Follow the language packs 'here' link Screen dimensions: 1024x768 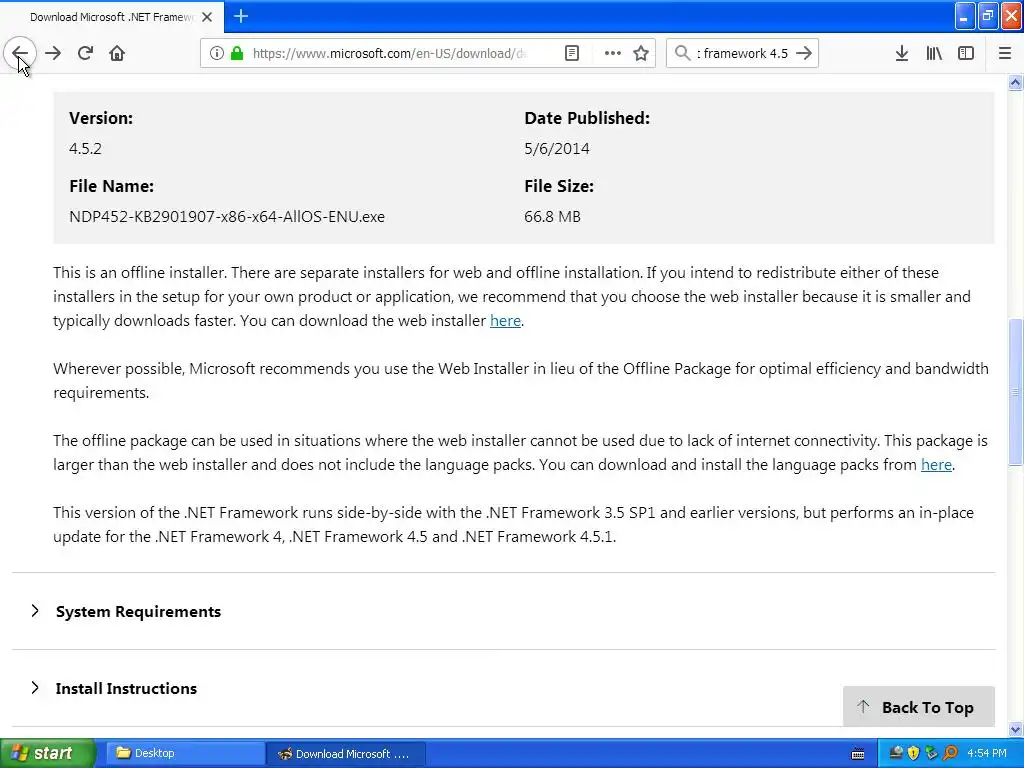click(x=936, y=465)
